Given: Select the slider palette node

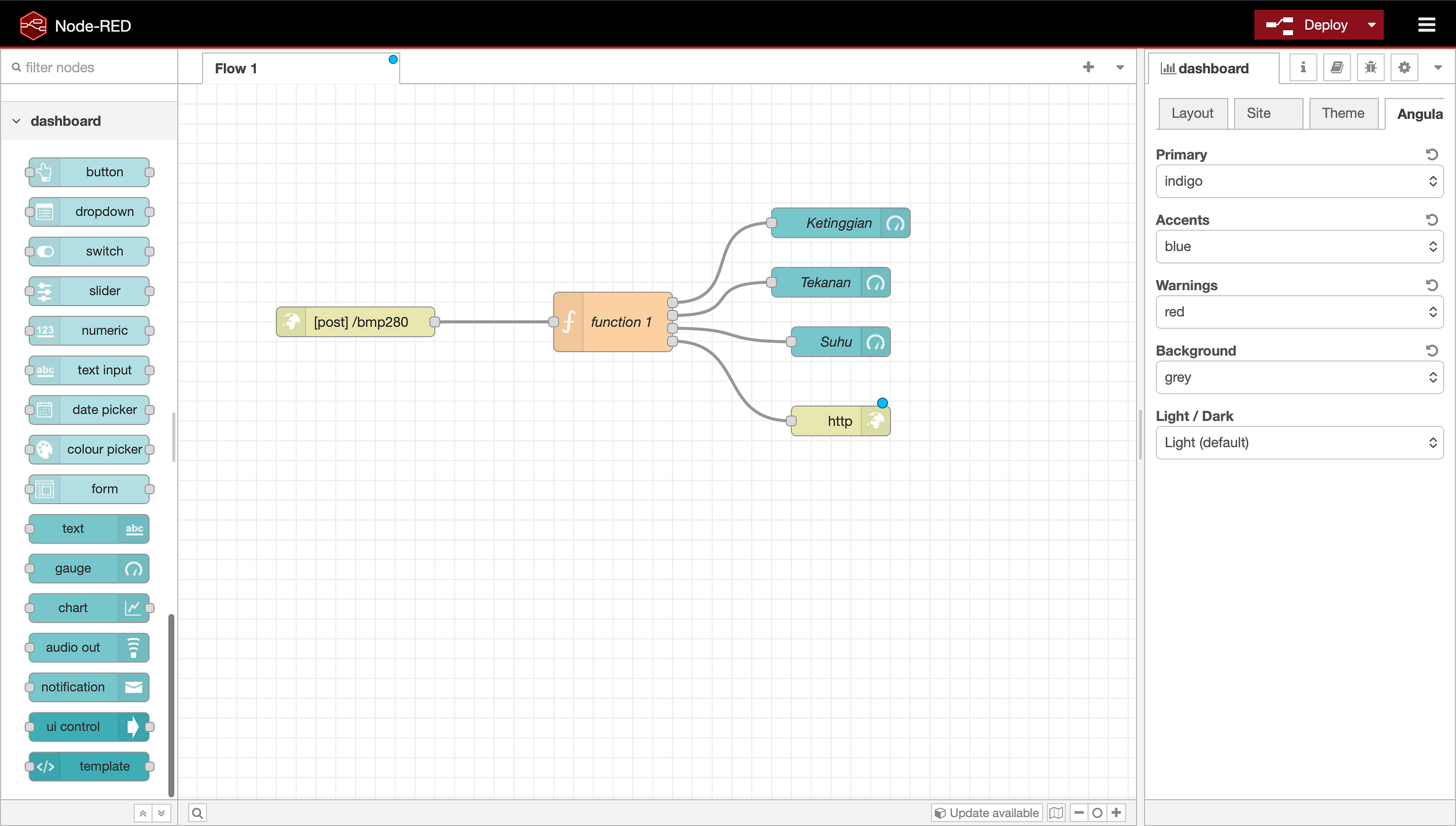Looking at the screenshot, I should point(89,291).
